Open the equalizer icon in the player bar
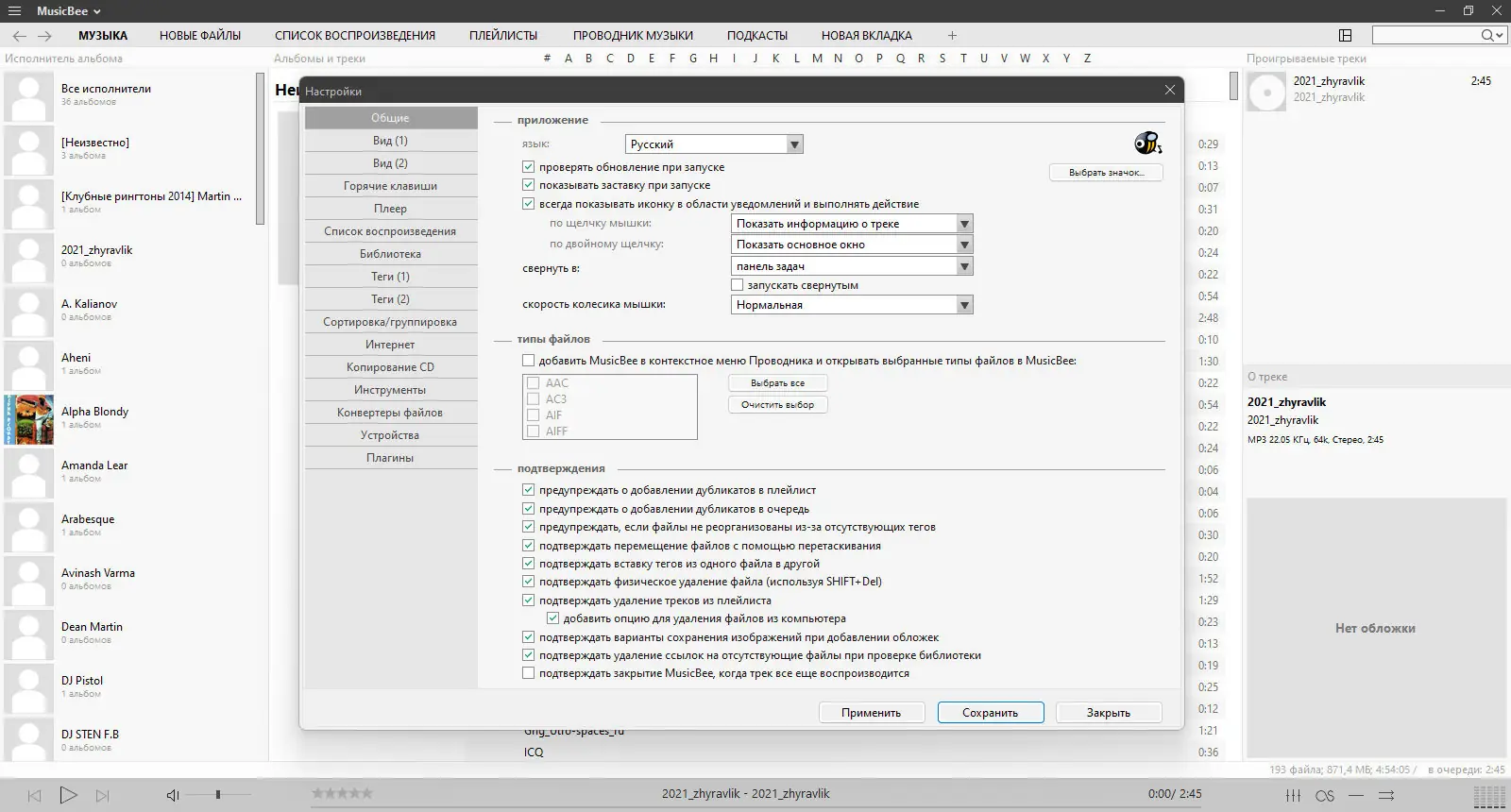 tap(1294, 796)
